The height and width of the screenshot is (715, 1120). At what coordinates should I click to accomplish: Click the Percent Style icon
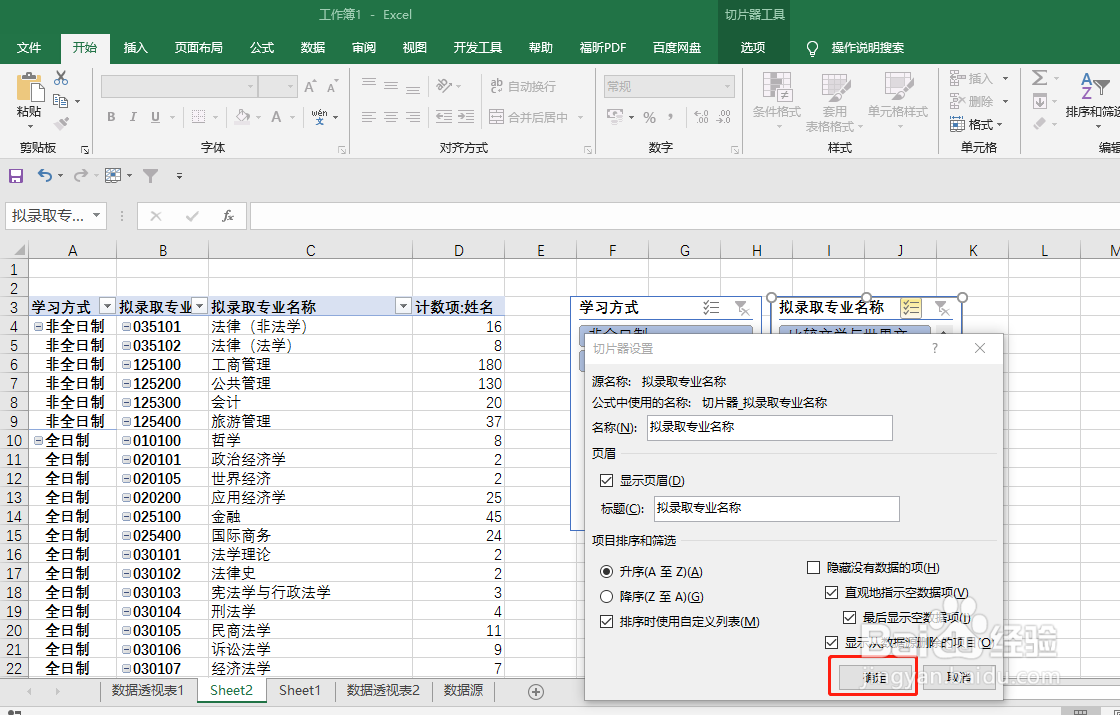coord(649,117)
